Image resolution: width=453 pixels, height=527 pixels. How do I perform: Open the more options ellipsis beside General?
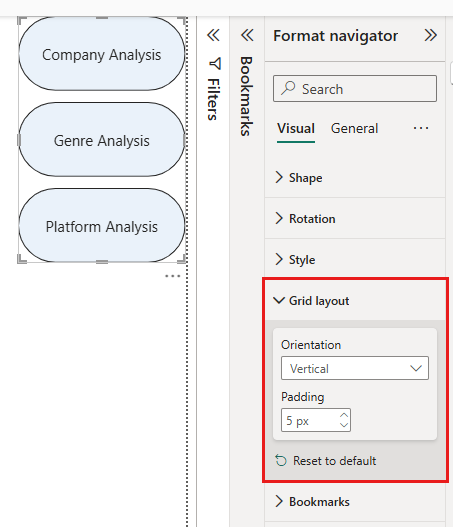421,128
